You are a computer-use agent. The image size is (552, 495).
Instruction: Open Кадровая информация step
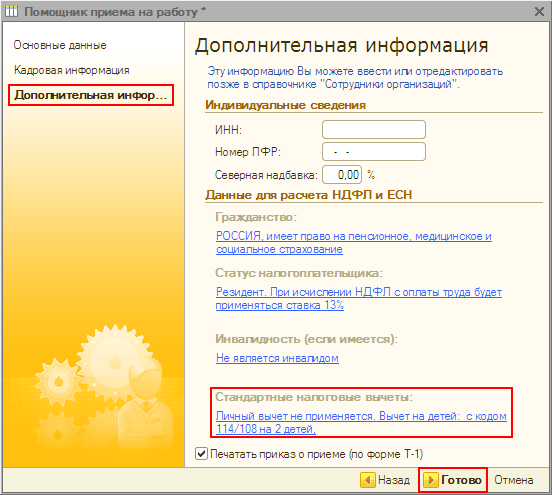(72, 70)
